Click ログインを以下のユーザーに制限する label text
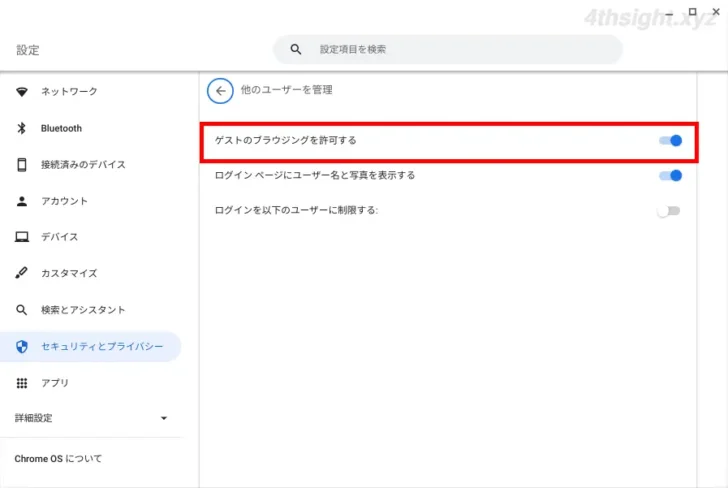 [x=296, y=210]
